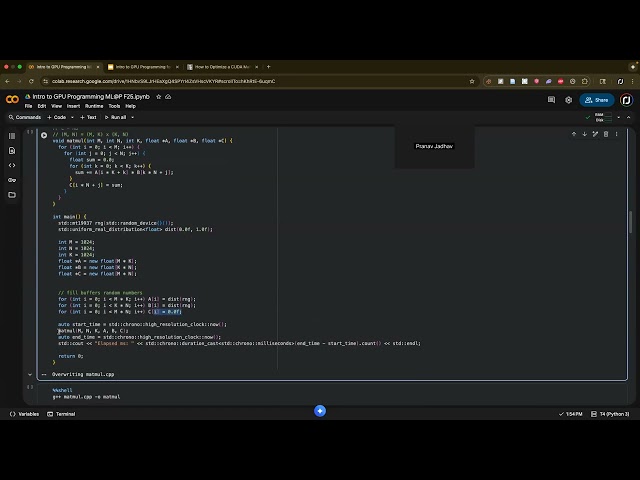This screenshot has height=480, width=640.
Task: Click the blue floating Gemini button
Action: click(x=320, y=411)
